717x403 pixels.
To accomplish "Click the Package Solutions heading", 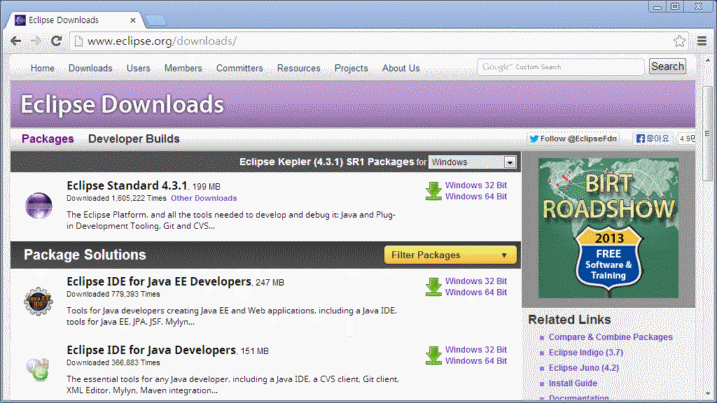I will pyautogui.click(x=85, y=255).
